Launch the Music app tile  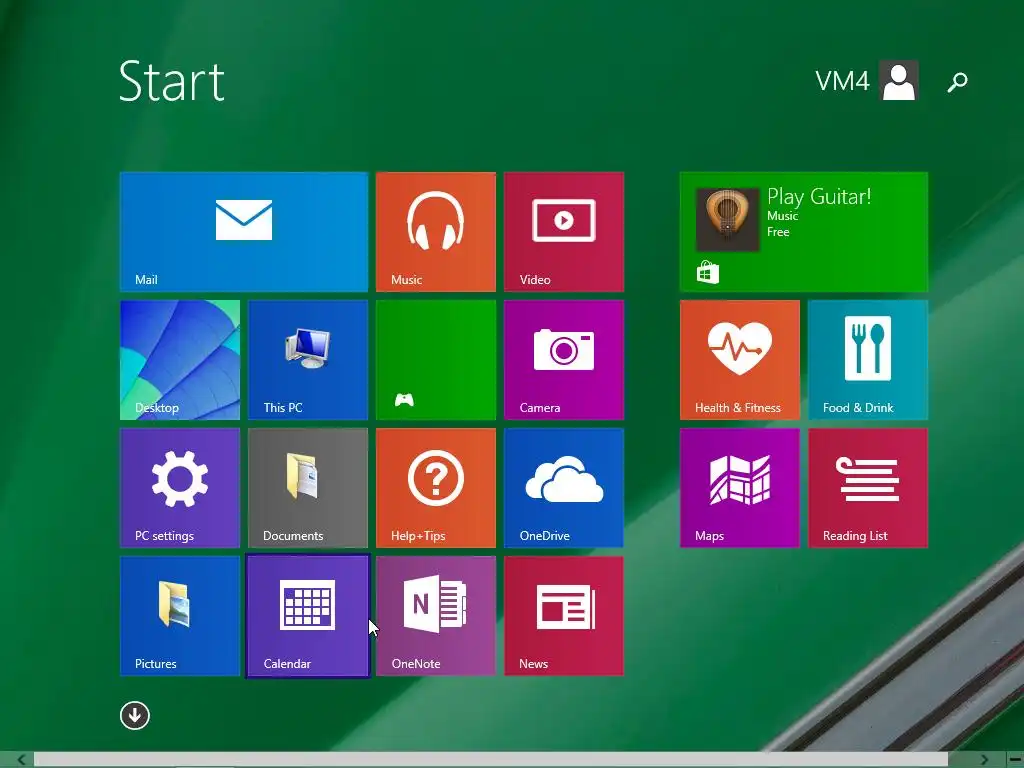pos(436,232)
